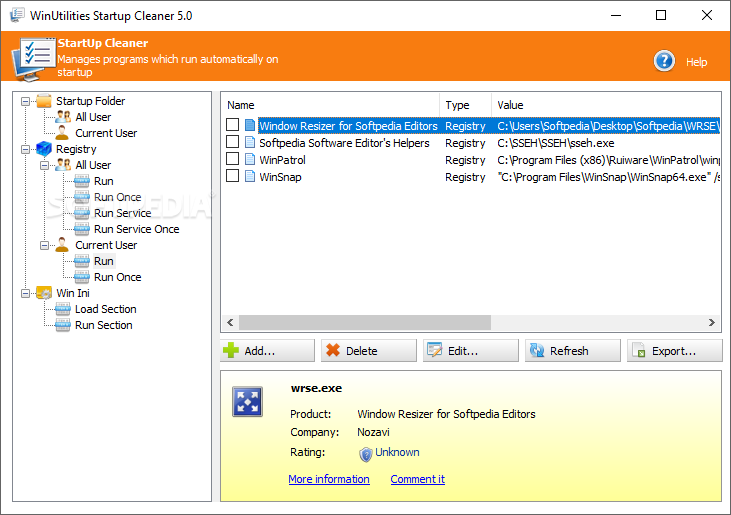This screenshot has height=515, width=731.
Task: Click the Delete button
Action: 369,350
